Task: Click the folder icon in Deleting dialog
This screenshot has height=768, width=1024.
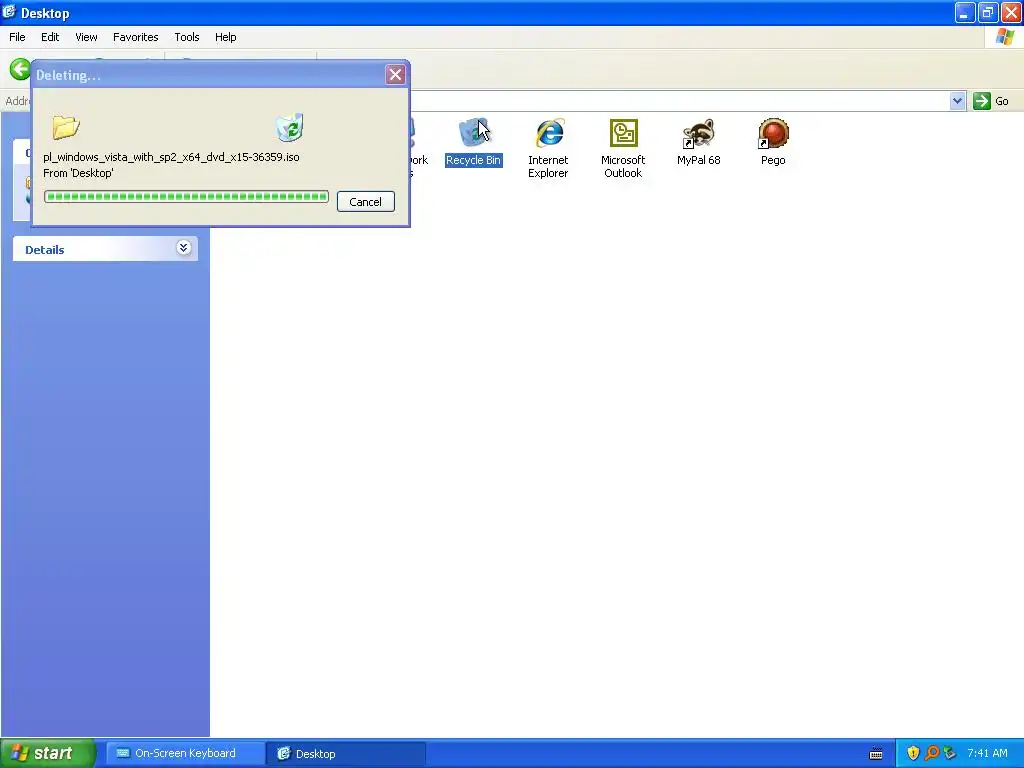Action: pos(65,127)
